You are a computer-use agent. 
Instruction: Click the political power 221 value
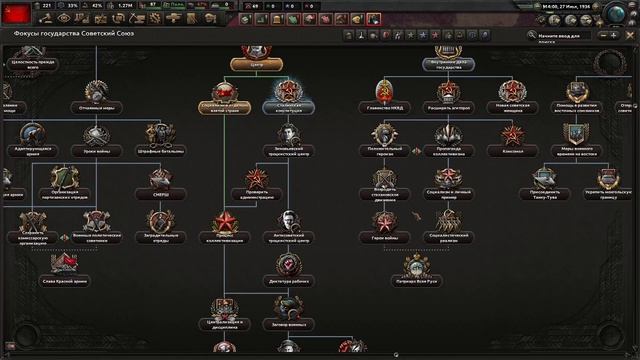[x=47, y=6]
